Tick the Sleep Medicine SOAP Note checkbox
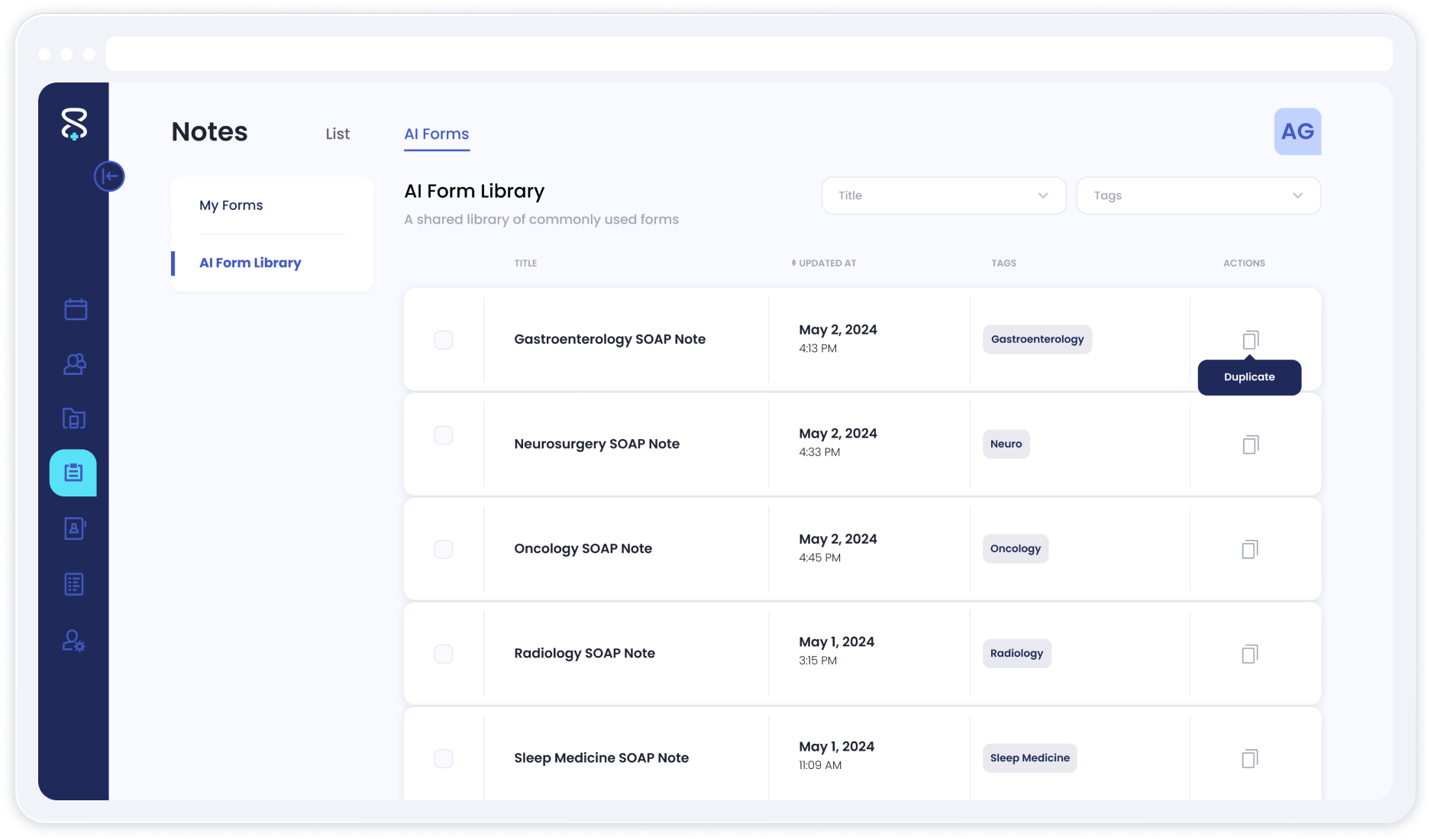This screenshot has height=840, width=1431. click(x=444, y=758)
